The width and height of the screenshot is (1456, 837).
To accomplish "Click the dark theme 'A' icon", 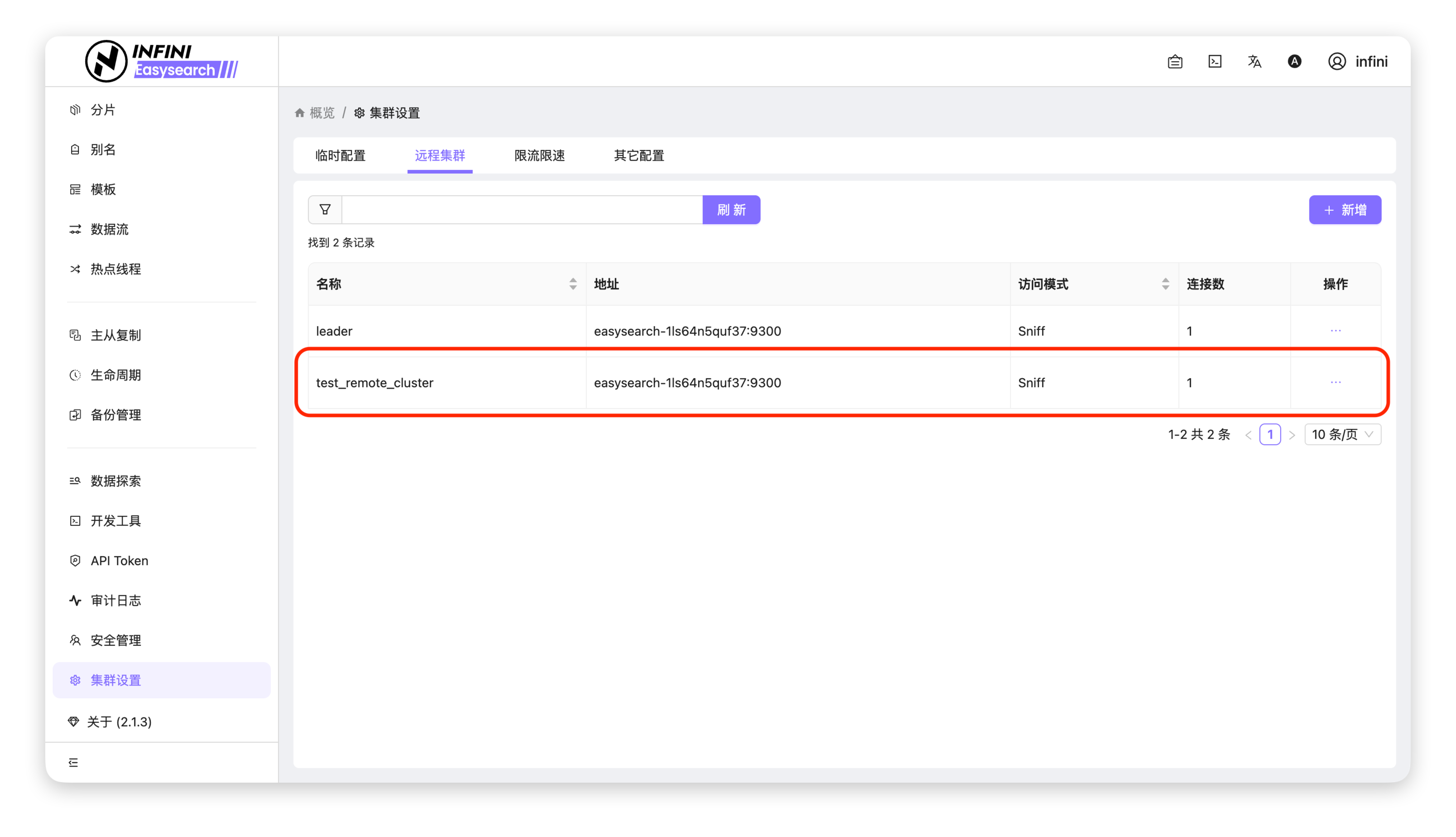I will click(1294, 62).
